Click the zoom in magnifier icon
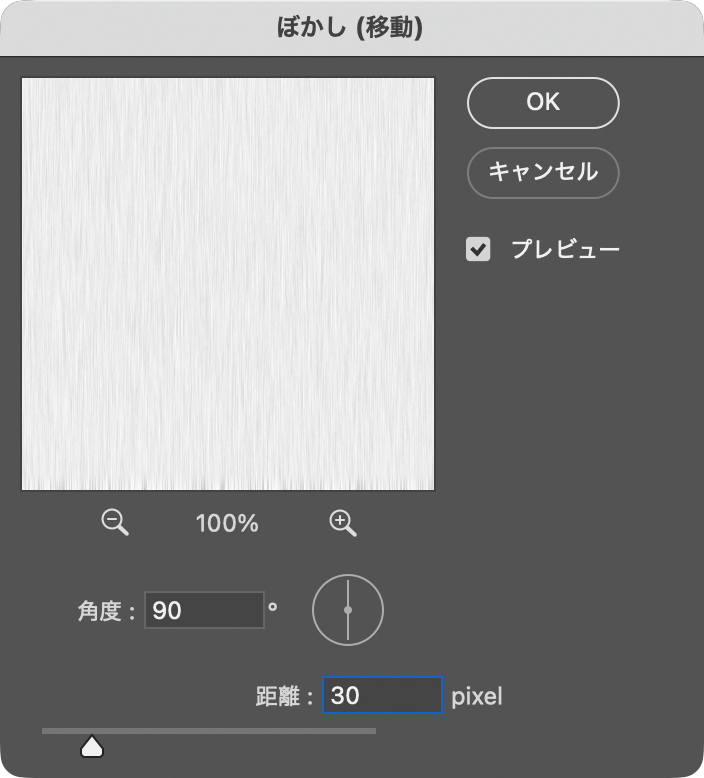 coord(343,522)
